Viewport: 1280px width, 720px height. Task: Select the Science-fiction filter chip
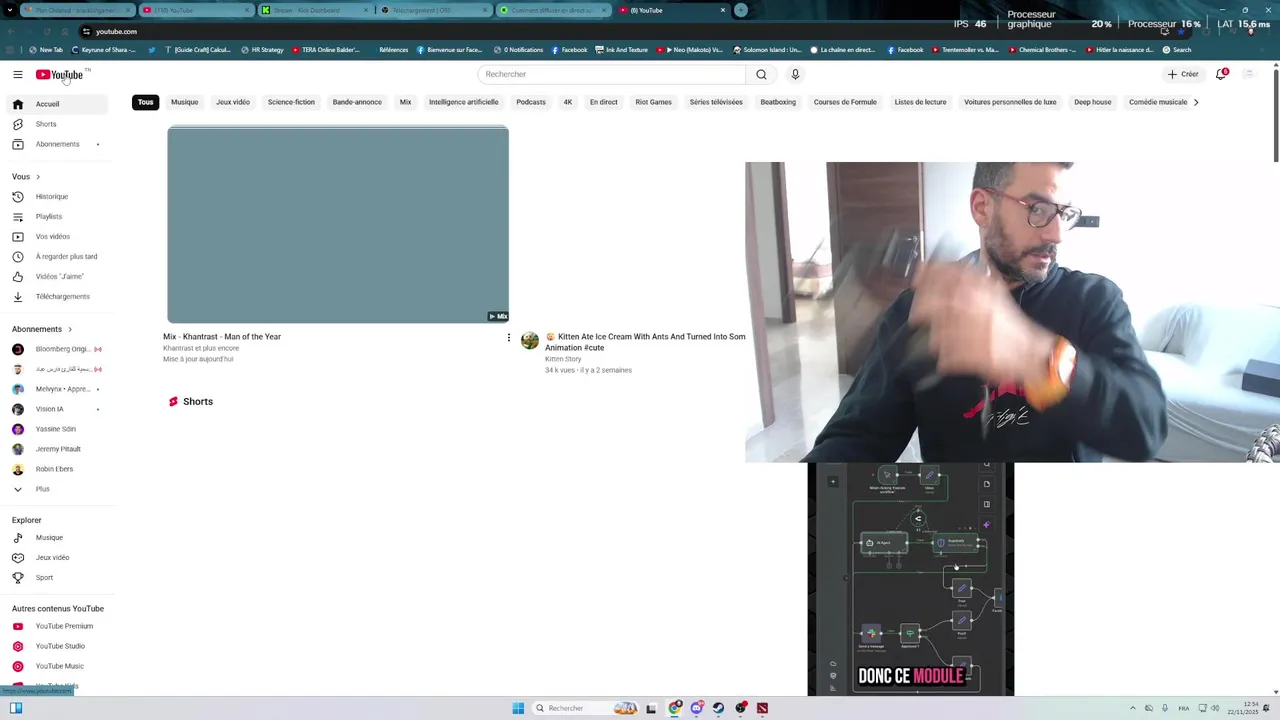click(x=291, y=102)
